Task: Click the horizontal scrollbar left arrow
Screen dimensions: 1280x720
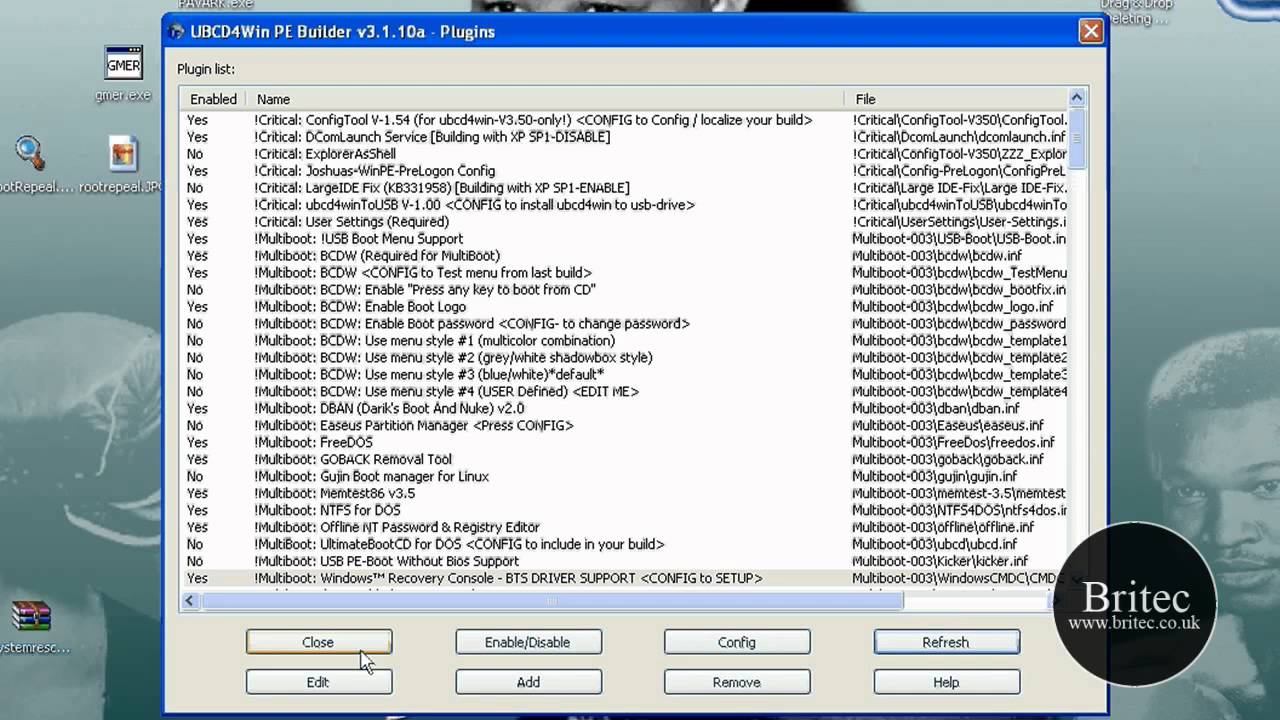Action: 190,601
